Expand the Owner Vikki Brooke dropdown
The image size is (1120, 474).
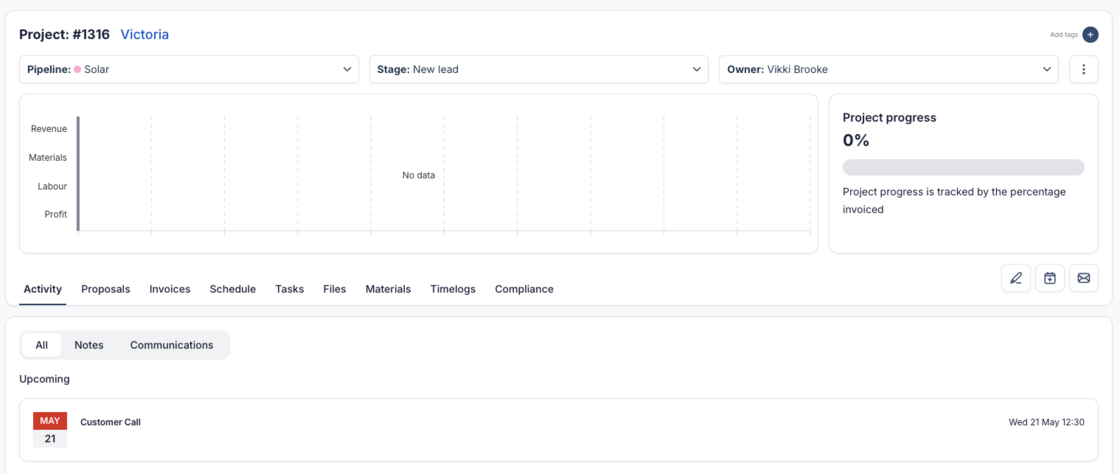[x=888, y=69]
